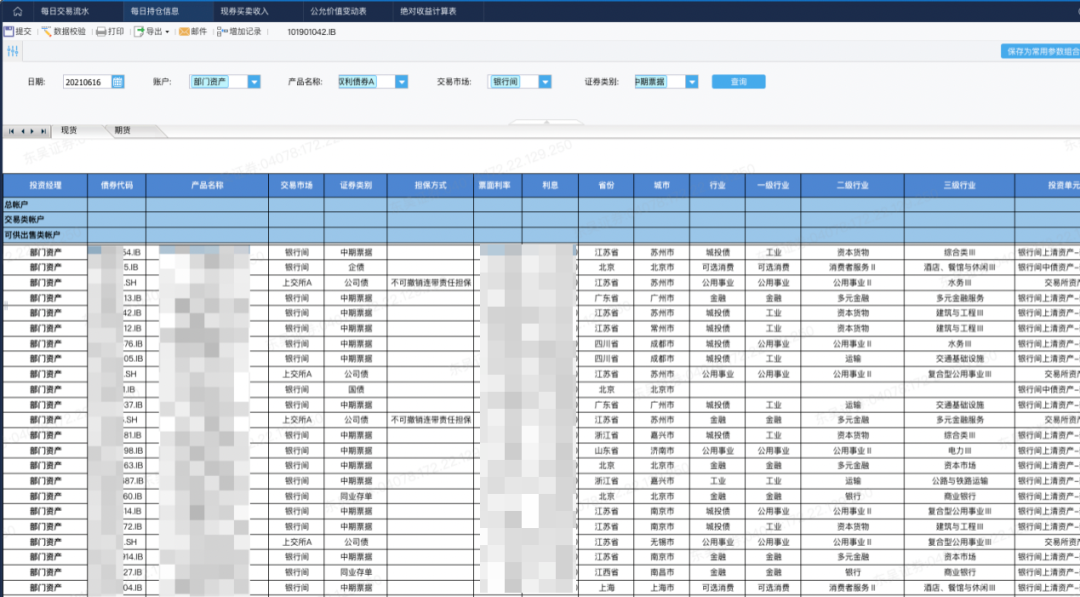Viewport: 1080px width, 597px height.
Task: Select the 总帐户 summary row
Action: click(541, 205)
